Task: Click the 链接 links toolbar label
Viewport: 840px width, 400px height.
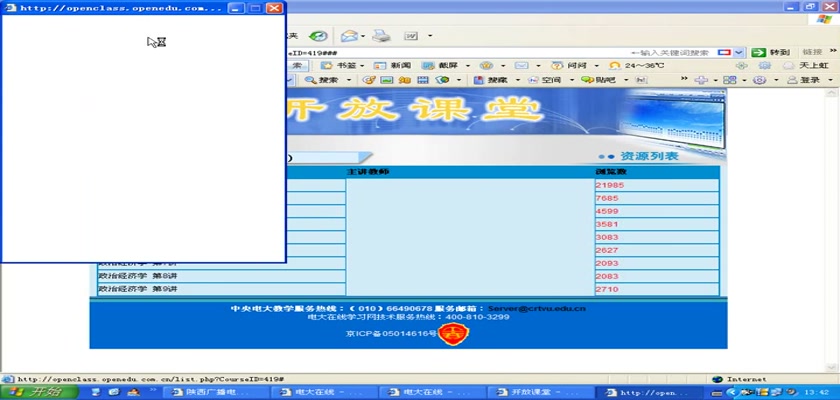Action: [x=812, y=52]
